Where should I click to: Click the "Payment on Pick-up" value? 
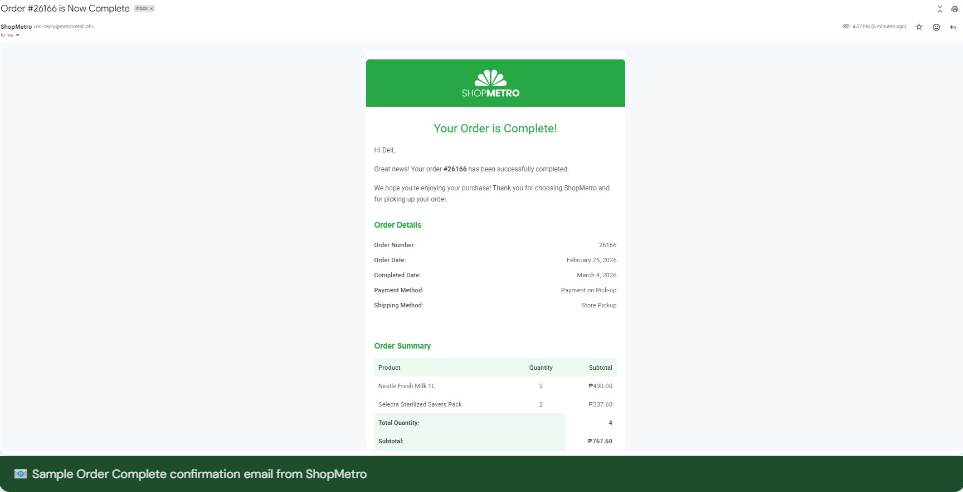[x=588, y=290]
